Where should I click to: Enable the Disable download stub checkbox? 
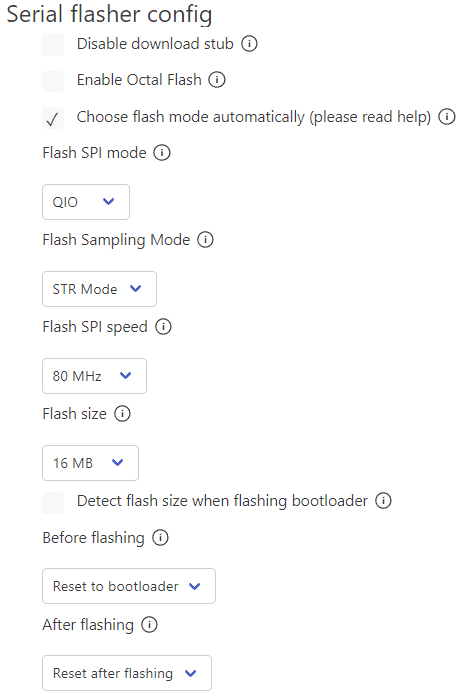click(x=53, y=45)
